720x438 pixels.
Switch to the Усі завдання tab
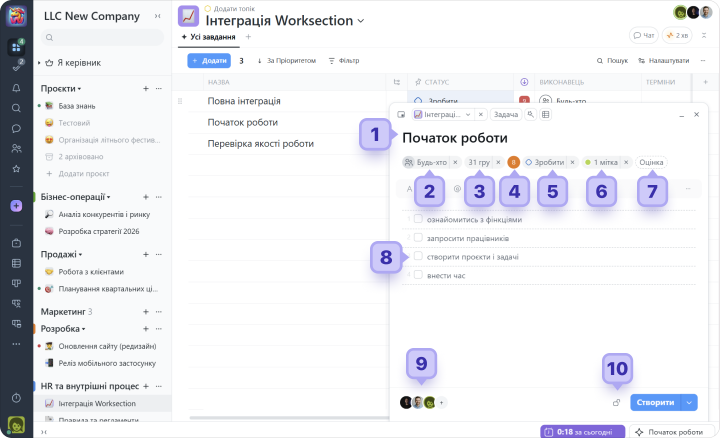tap(210, 37)
